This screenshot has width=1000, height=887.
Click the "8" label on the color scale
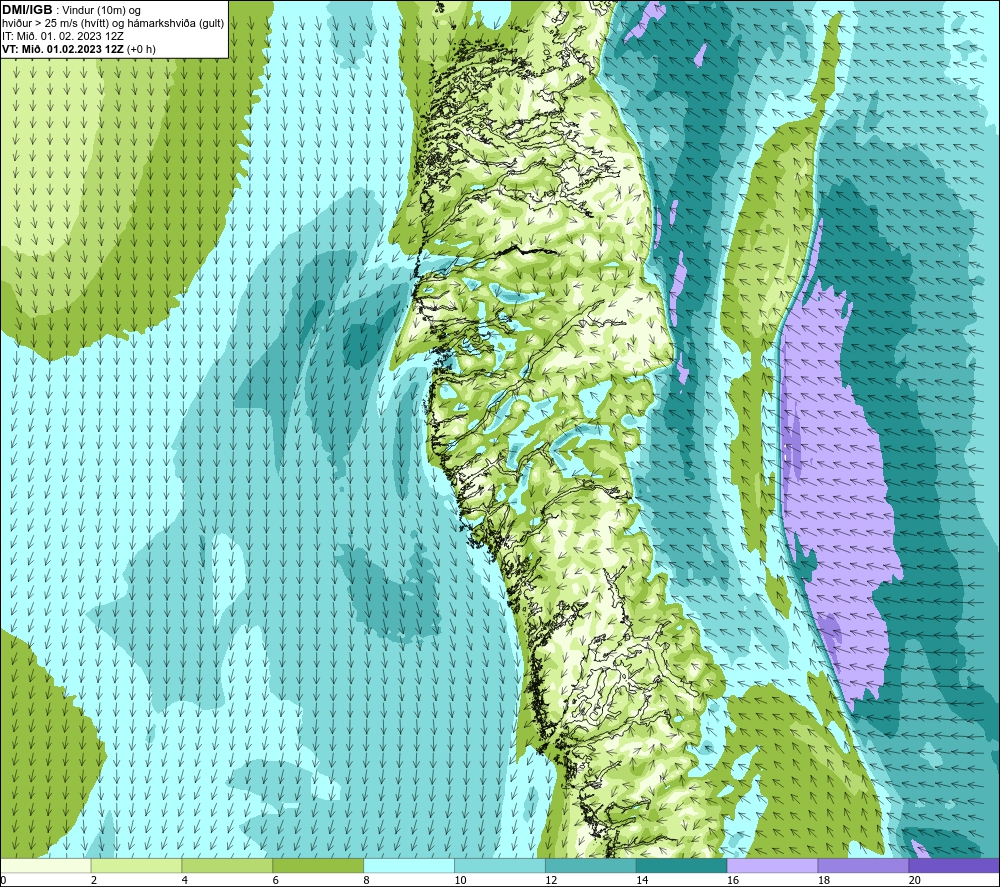367,880
